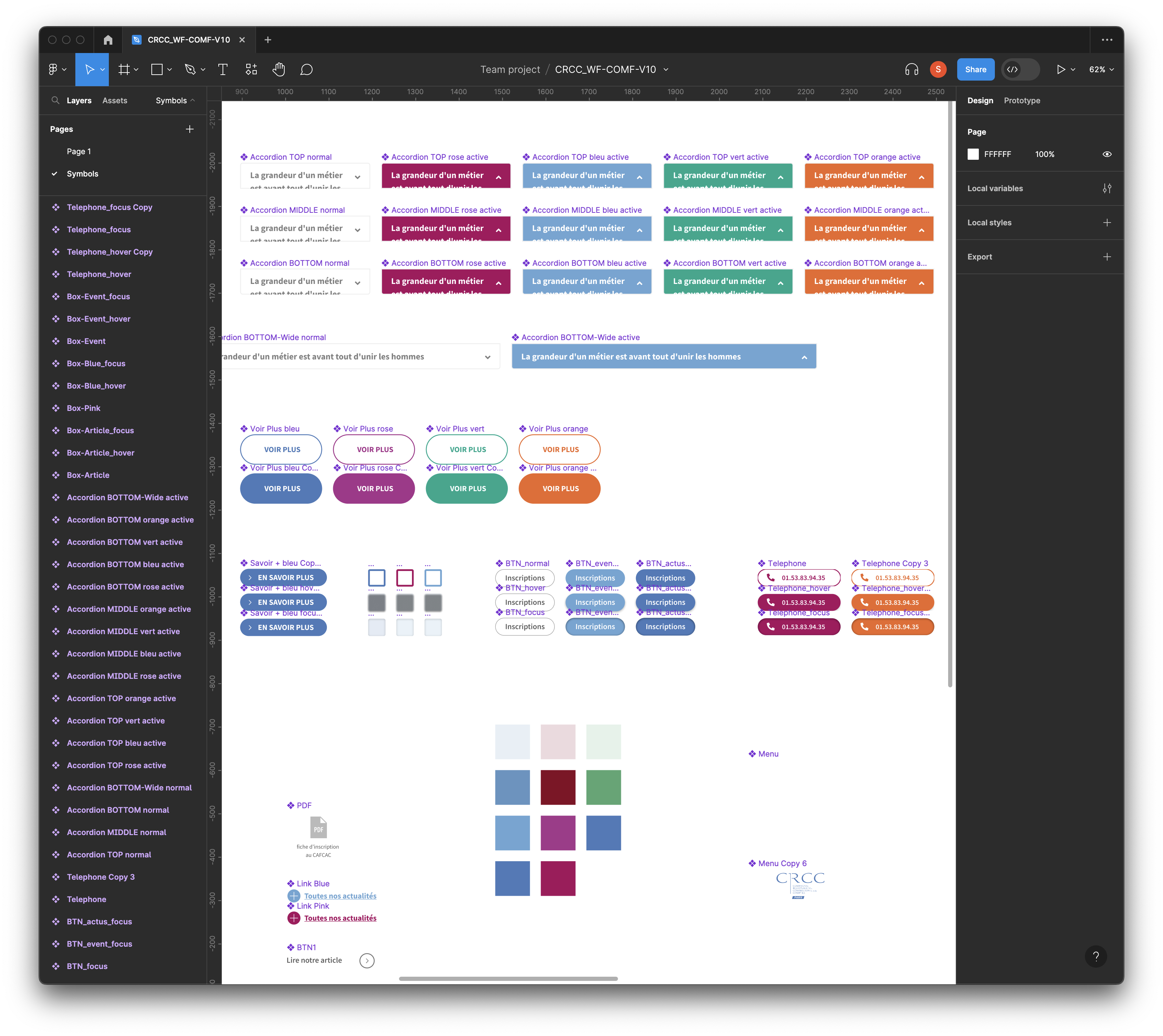Viewport: 1163px width, 1036px height.
Task: Click the Home icon tab
Action: pyautogui.click(x=108, y=40)
